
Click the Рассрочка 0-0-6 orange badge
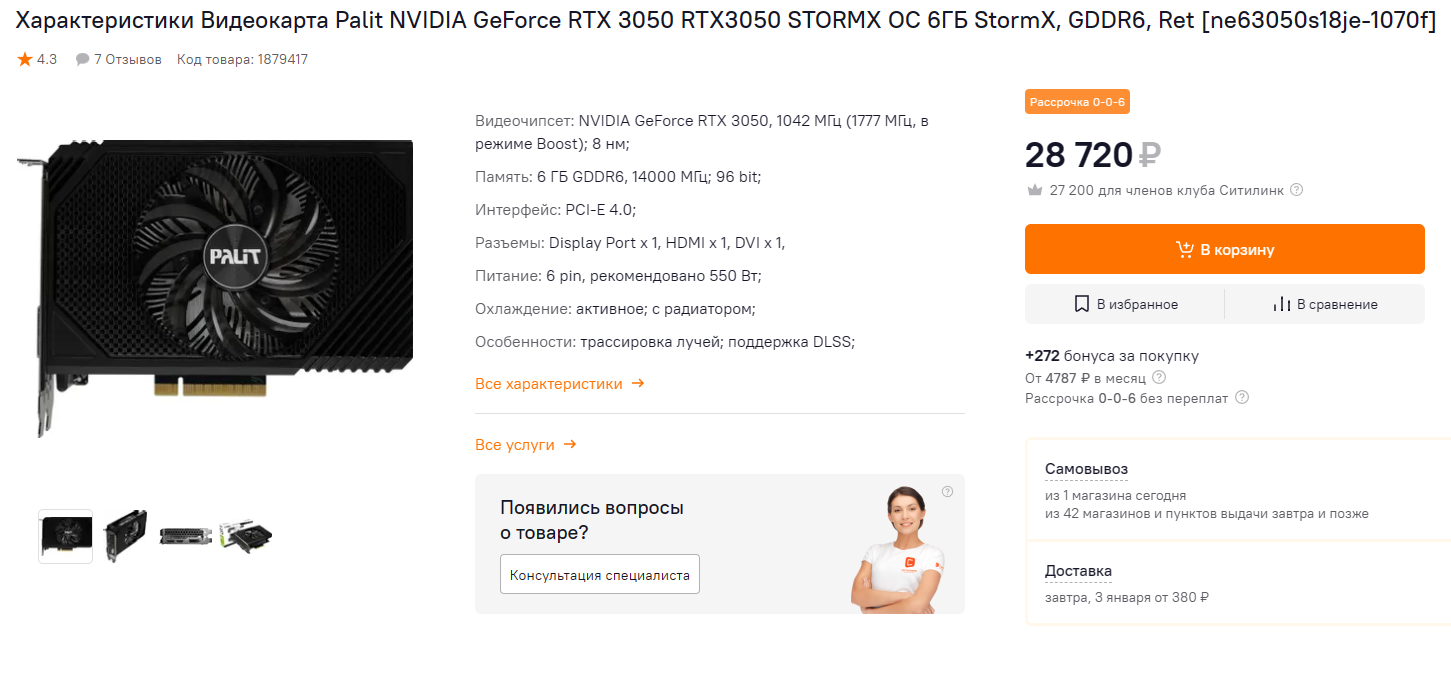(1077, 102)
